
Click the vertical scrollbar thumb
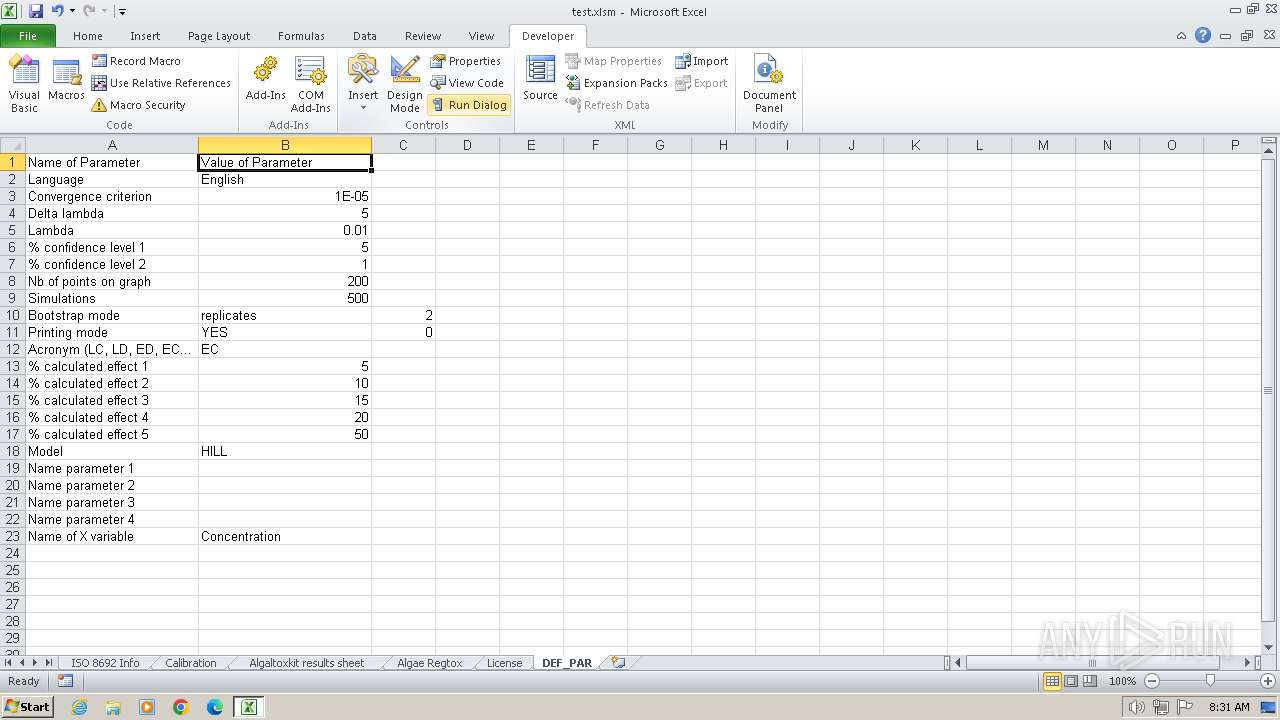[1269, 390]
